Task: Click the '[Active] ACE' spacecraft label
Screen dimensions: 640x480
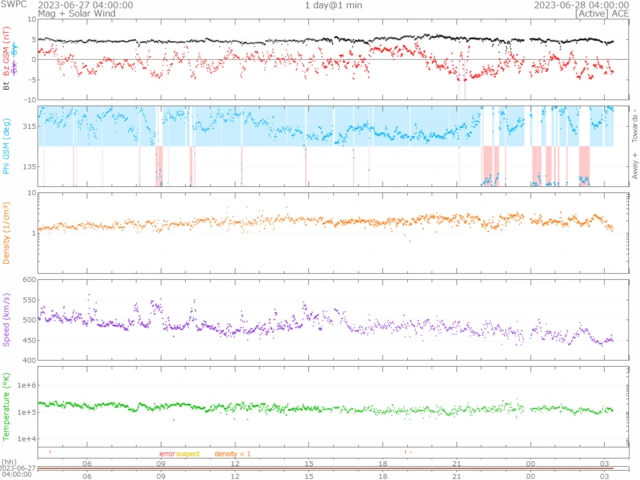Action: (x=596, y=14)
